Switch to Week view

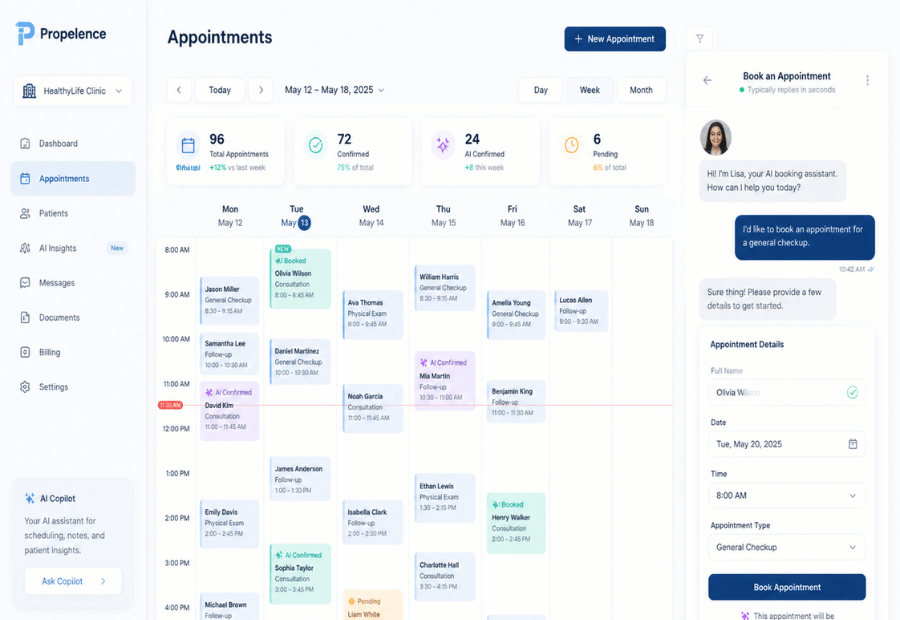(589, 90)
